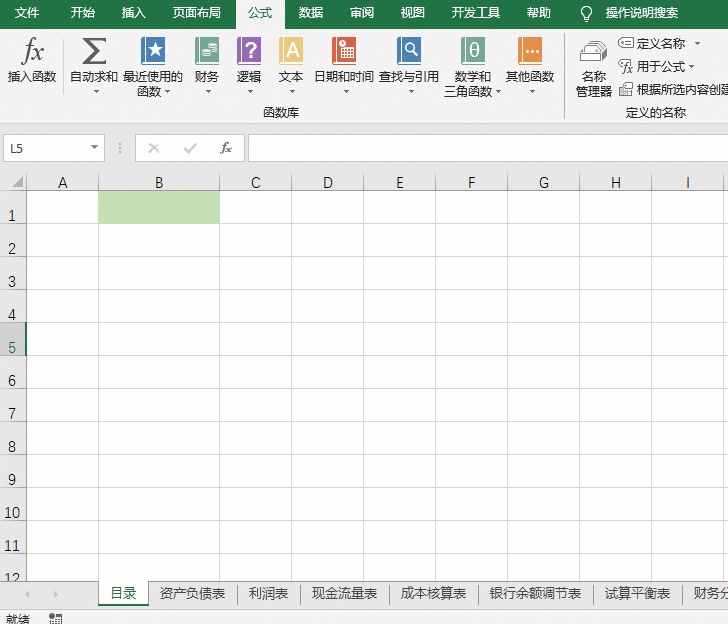Open the Financial (财务) functions icon
Image resolution: width=728 pixels, height=624 pixels.
pos(207,51)
